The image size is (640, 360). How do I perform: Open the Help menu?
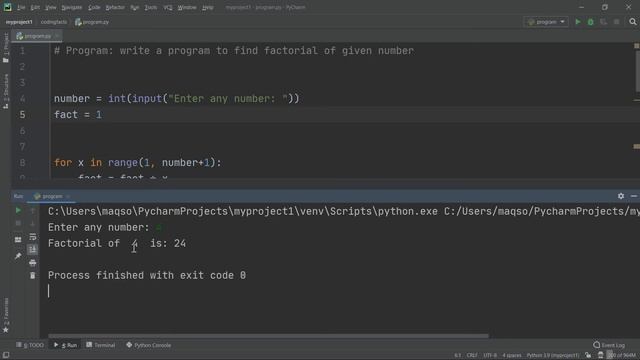coord(208,7)
